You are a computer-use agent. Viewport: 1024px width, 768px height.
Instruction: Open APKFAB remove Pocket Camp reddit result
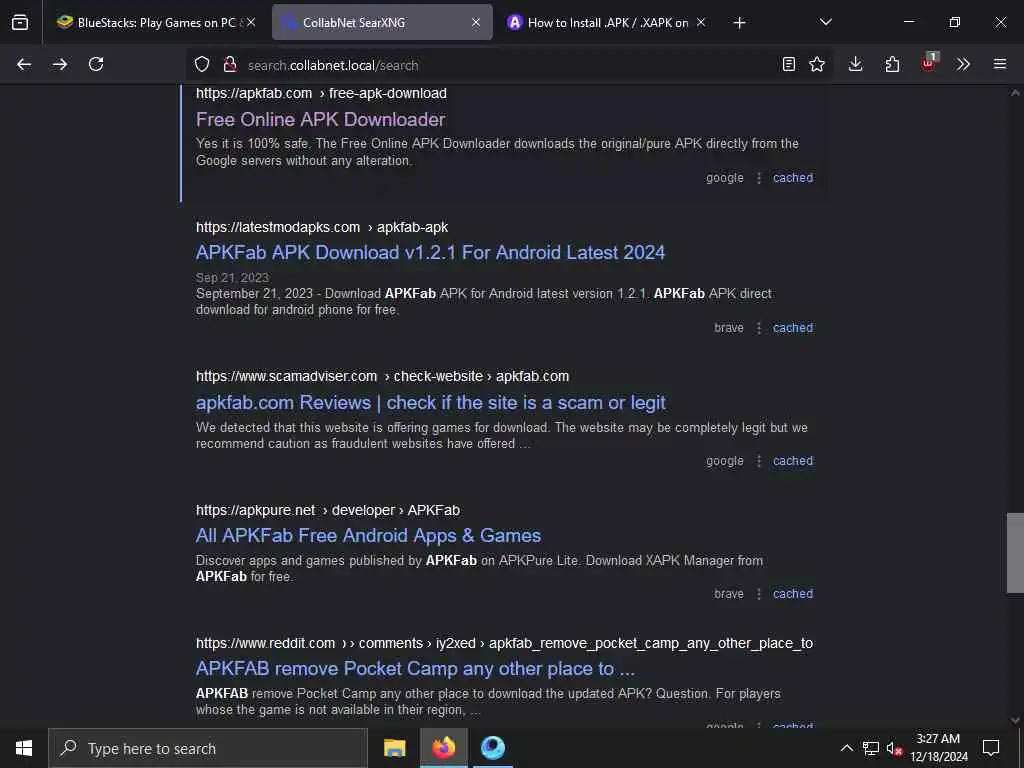[415, 669]
